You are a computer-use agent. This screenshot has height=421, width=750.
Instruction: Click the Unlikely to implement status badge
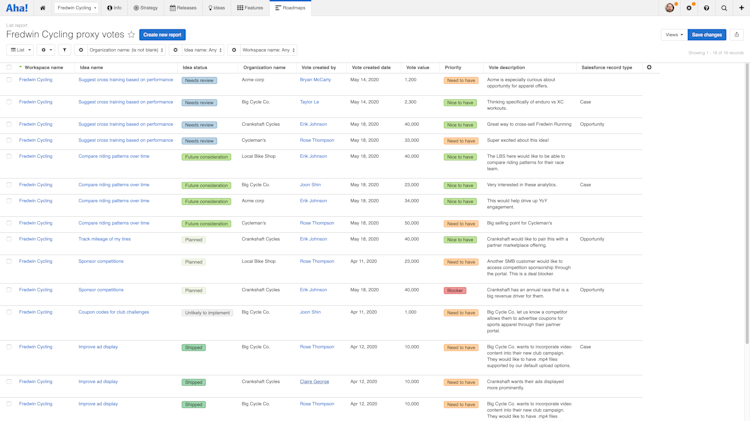207,313
